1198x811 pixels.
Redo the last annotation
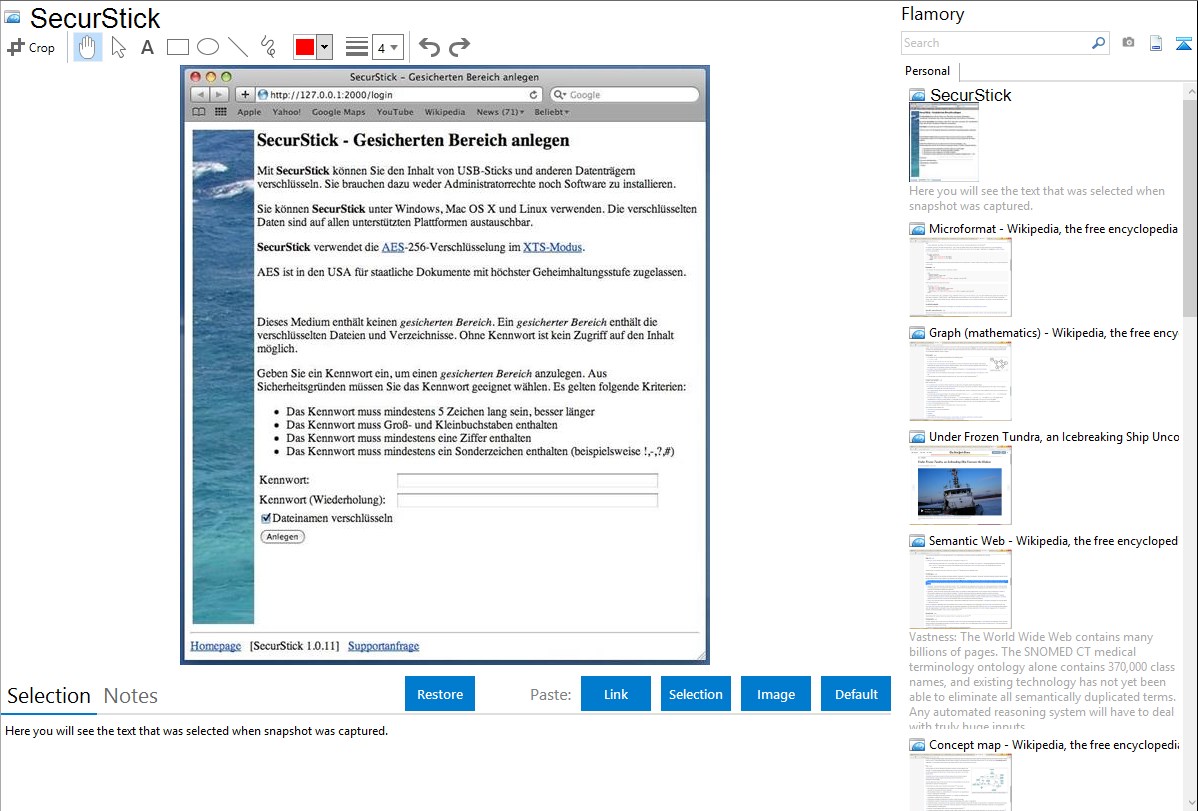459,47
